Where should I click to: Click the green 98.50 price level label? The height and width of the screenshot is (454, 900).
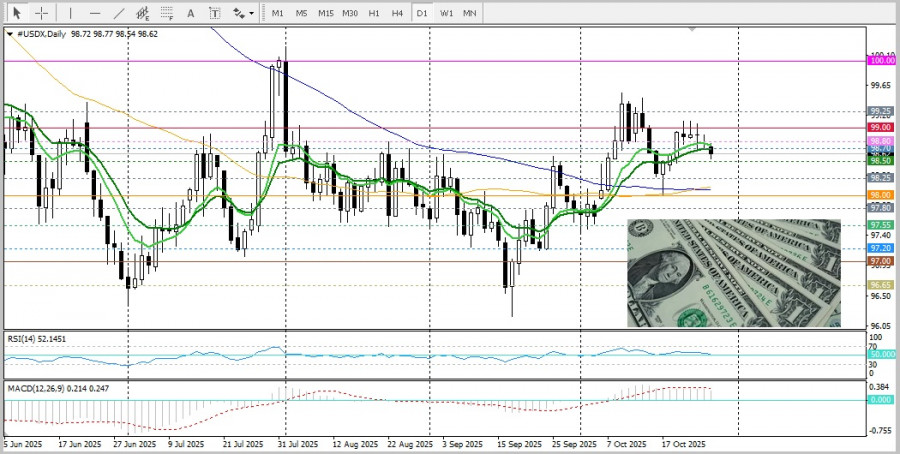coord(880,161)
